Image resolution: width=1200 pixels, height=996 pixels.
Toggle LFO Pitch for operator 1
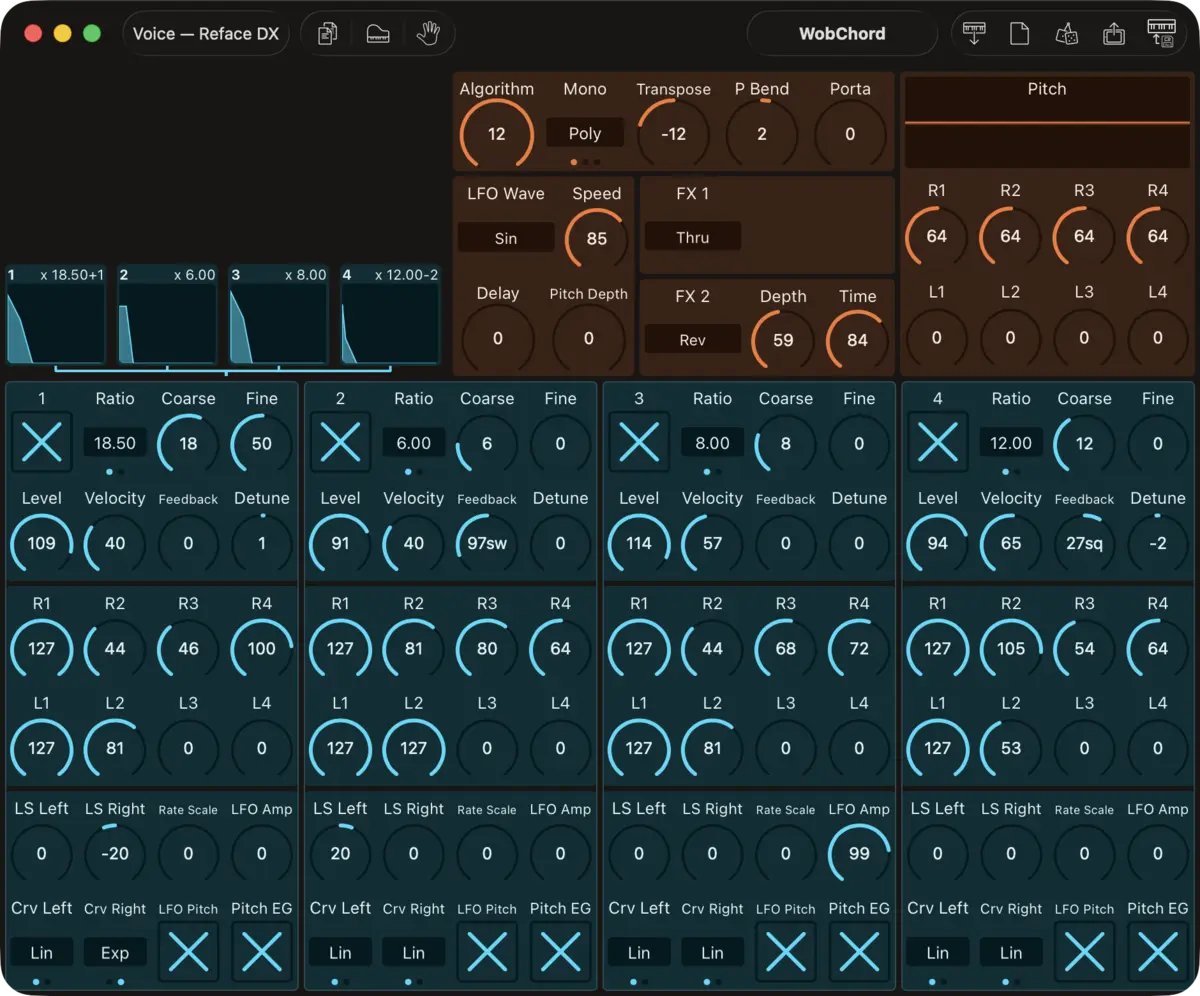pos(188,952)
